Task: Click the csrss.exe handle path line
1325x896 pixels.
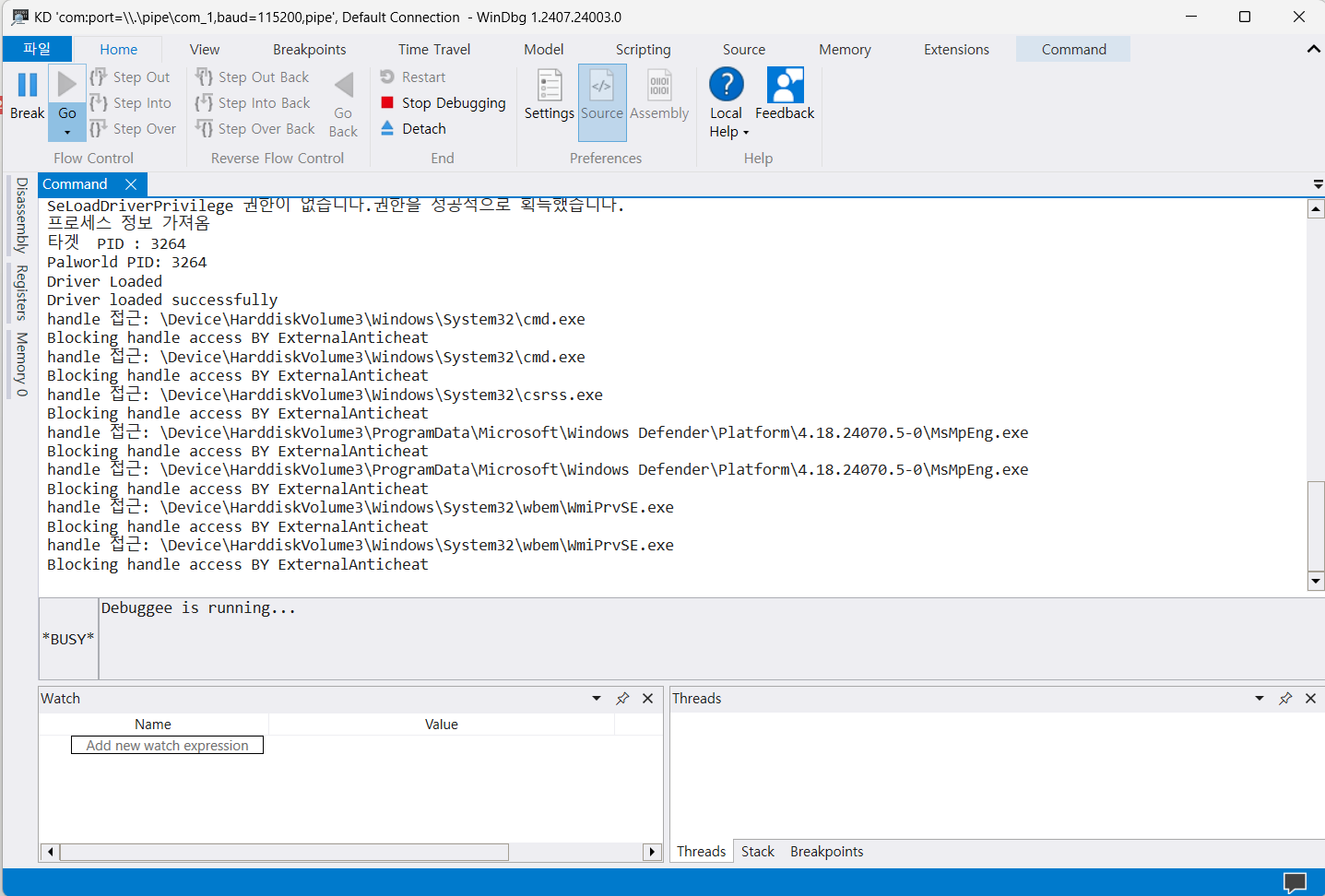Action: (x=325, y=395)
